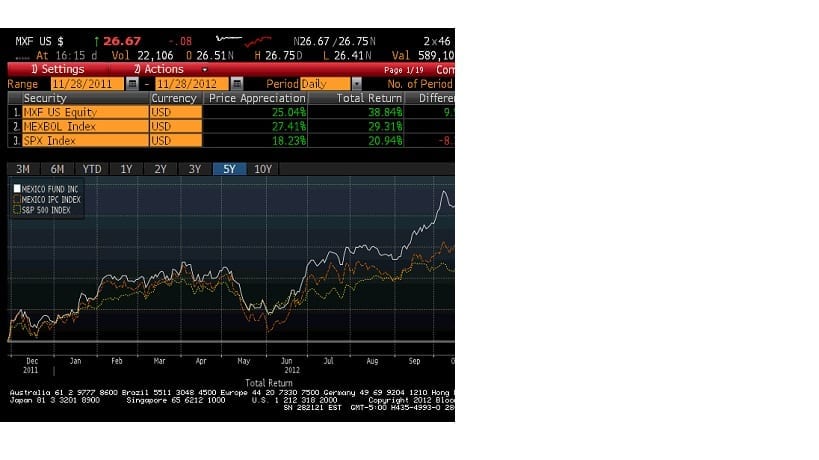This screenshot has width=819, height=460.
Task: Select the 5Y time range tab
Action: (x=227, y=169)
